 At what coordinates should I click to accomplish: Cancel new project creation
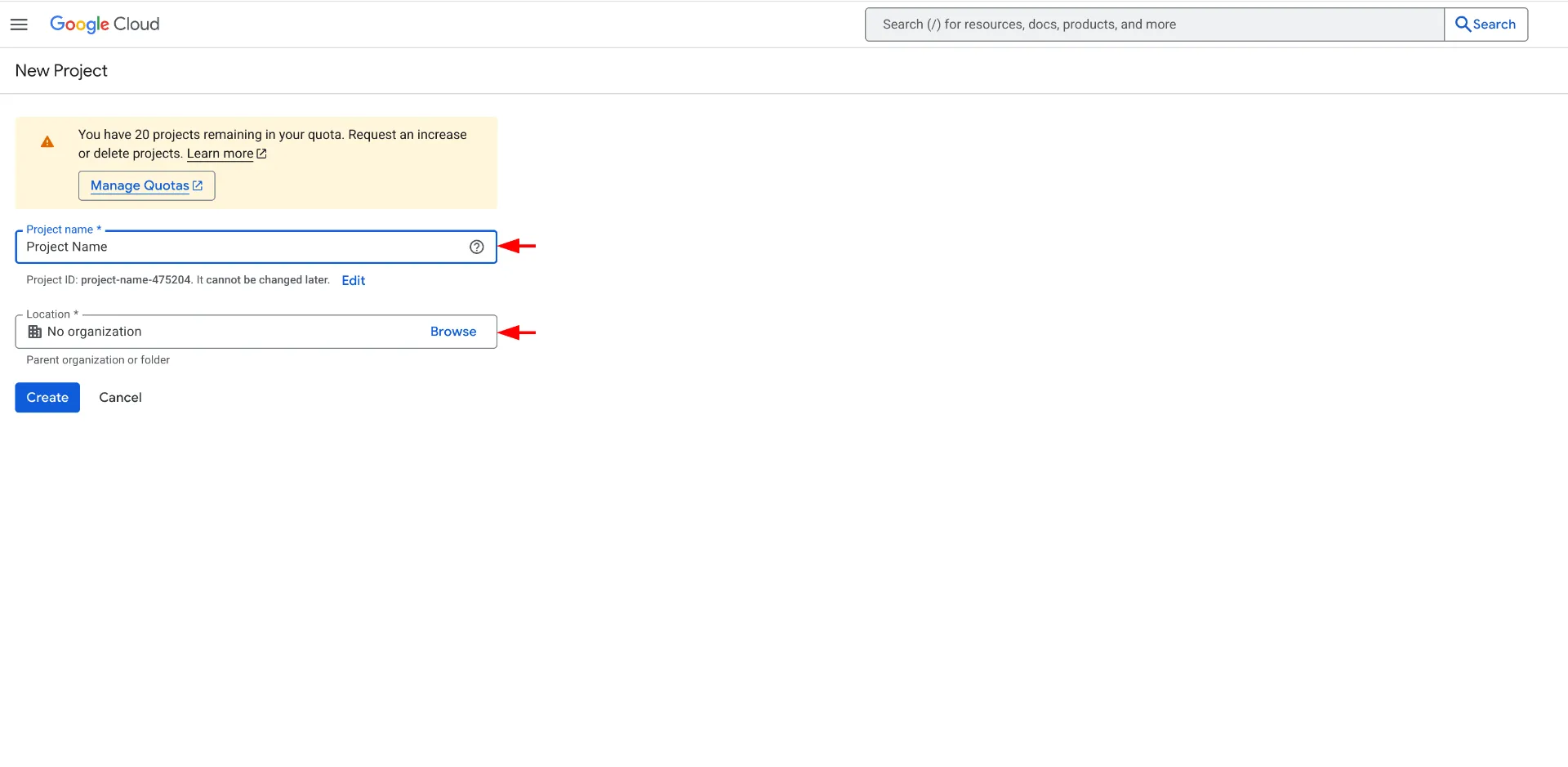(120, 398)
